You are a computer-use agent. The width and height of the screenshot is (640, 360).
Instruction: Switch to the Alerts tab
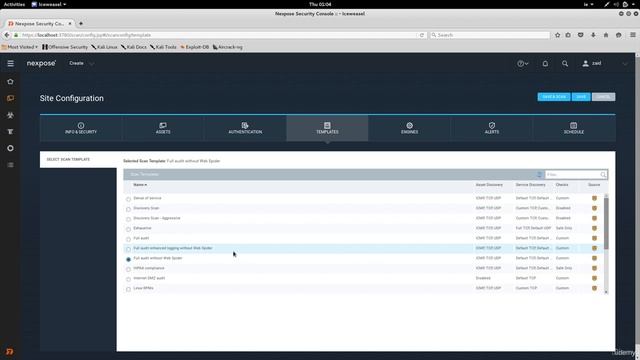click(491, 128)
